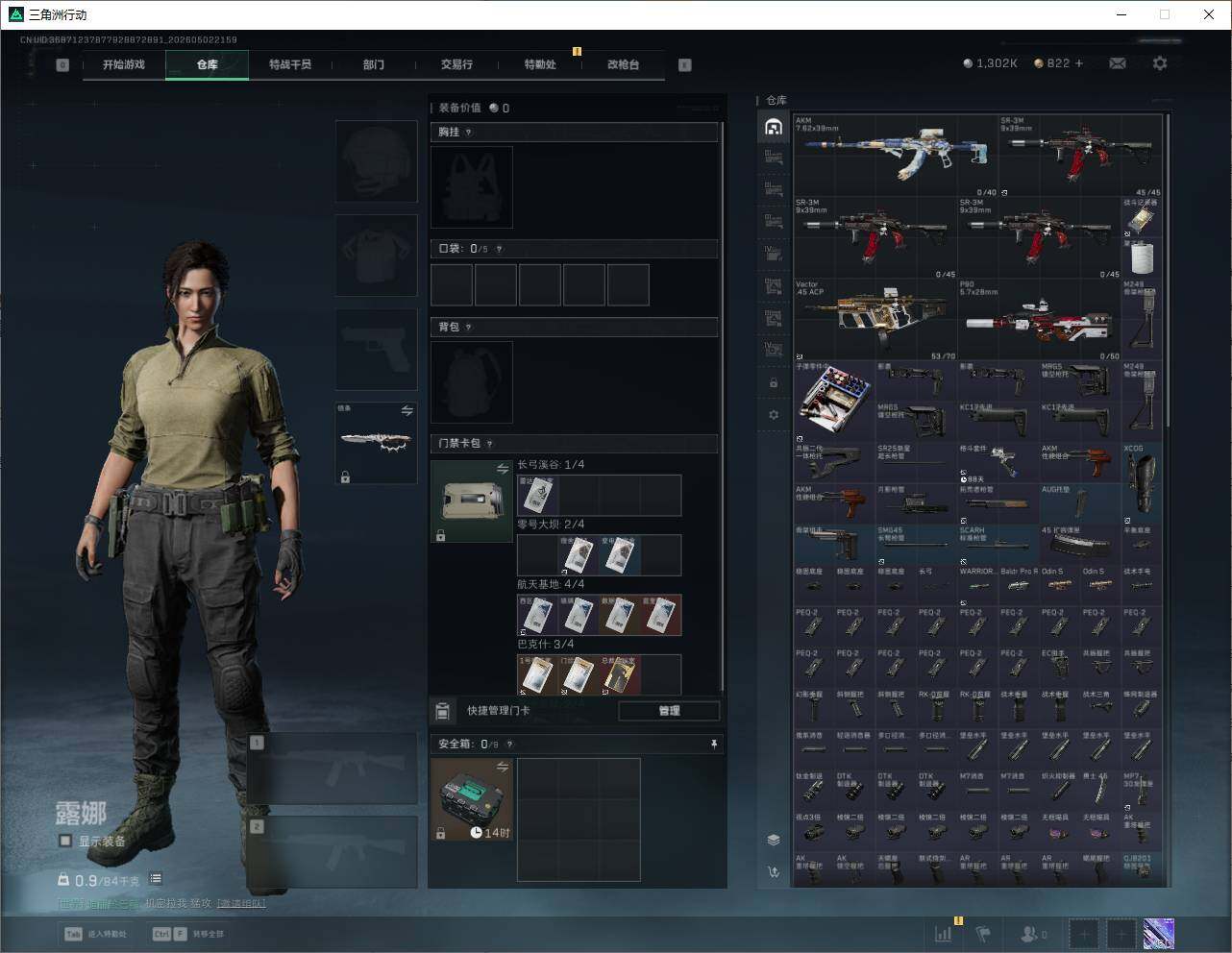1232x953 pixels.
Task: Click the 邀请组队 link
Action: [x=241, y=903]
